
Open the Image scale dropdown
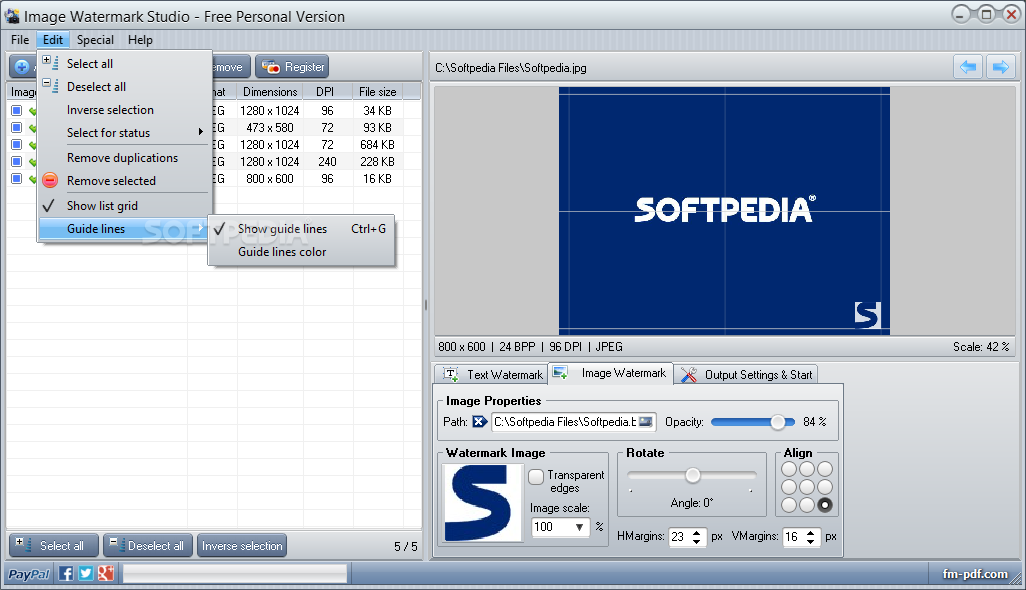(x=579, y=527)
